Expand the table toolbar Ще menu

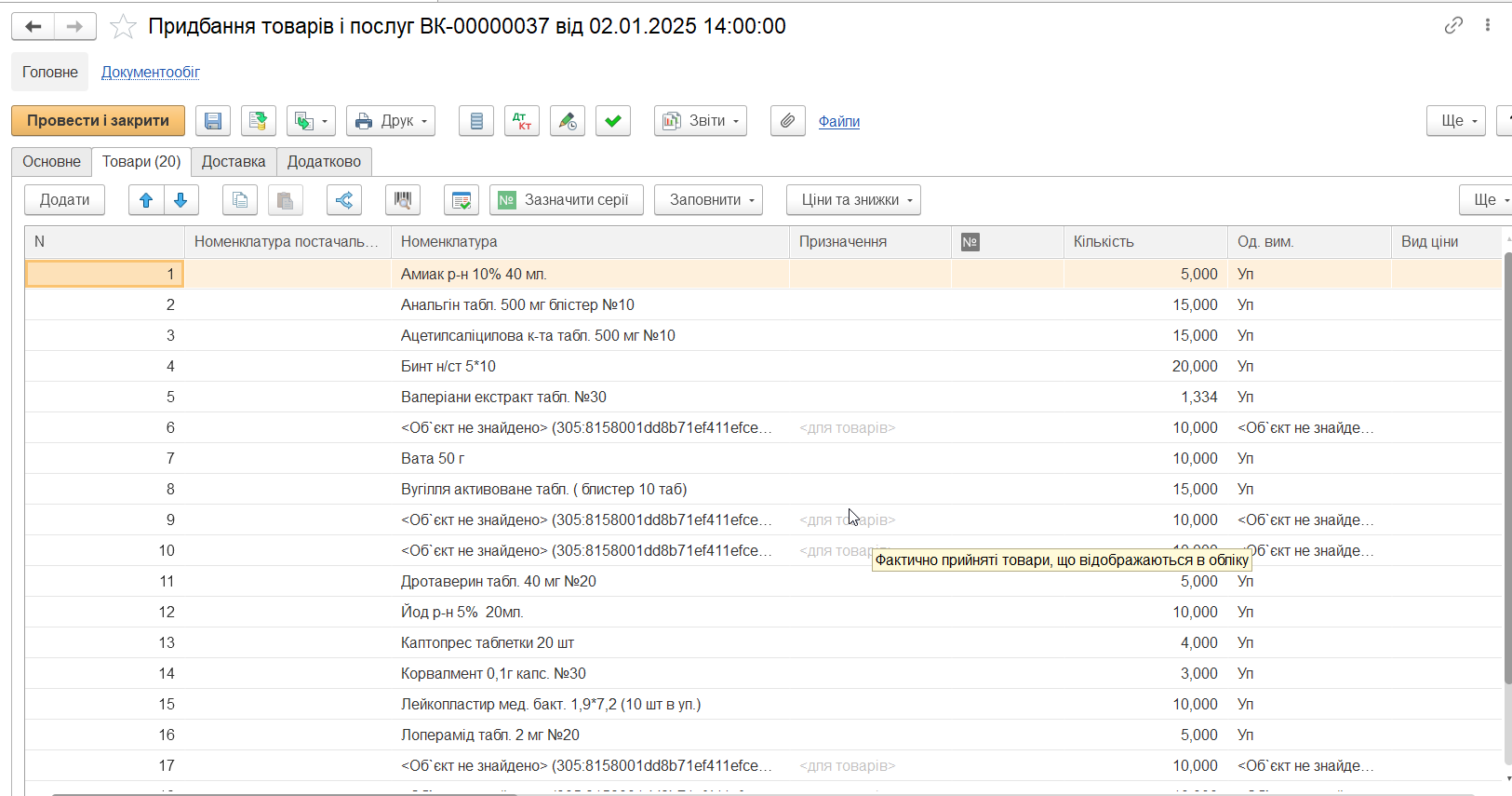(x=1486, y=200)
